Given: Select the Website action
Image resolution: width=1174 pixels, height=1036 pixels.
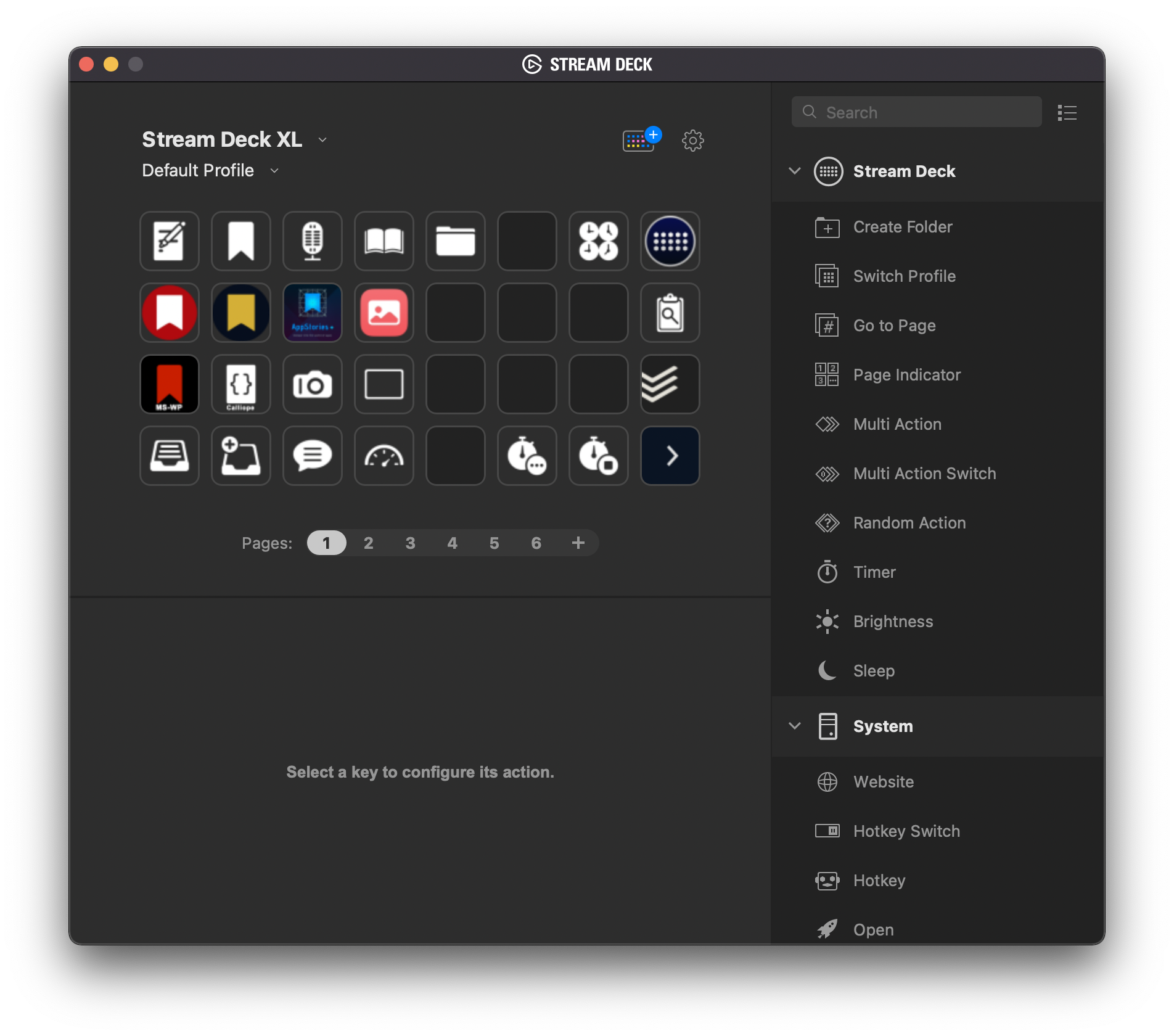Looking at the screenshot, I should tap(938, 782).
